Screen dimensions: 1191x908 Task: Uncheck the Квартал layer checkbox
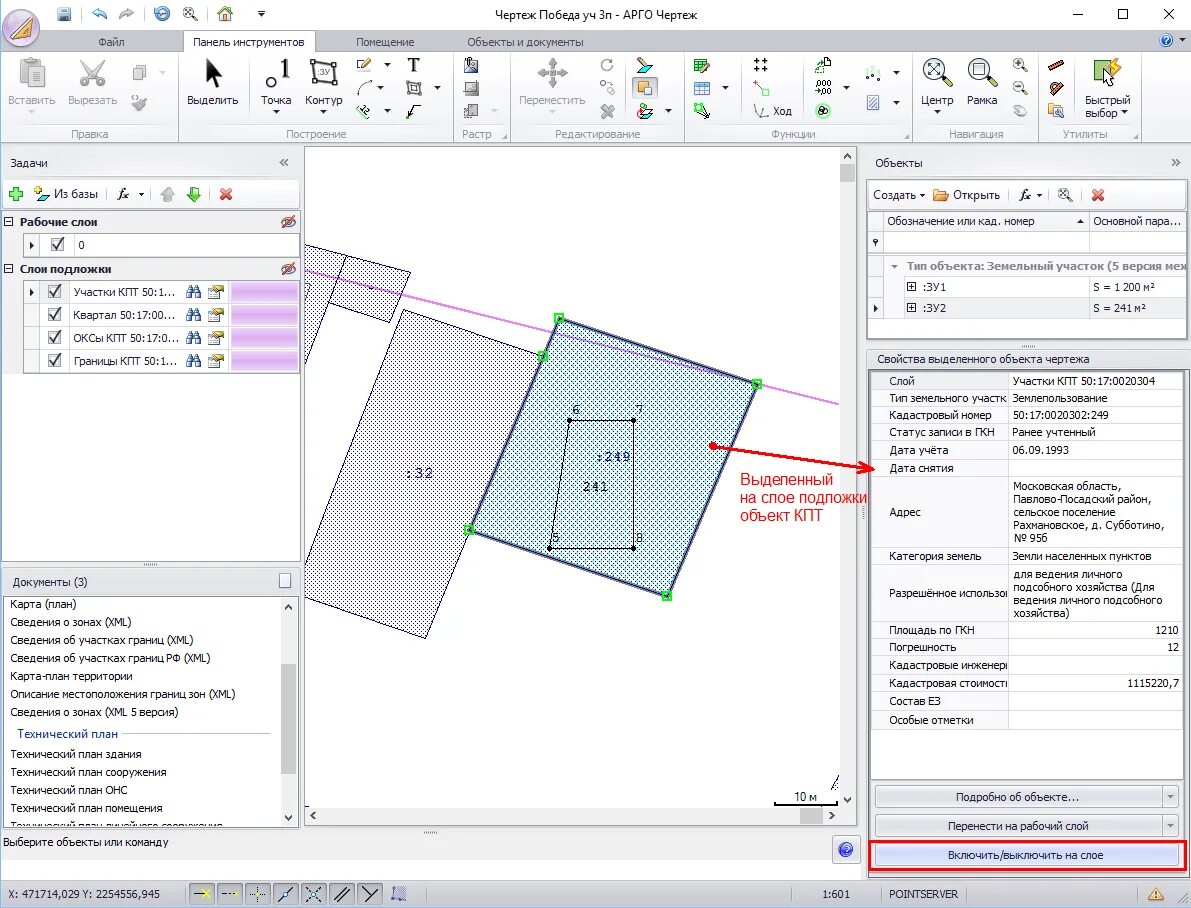(x=54, y=315)
